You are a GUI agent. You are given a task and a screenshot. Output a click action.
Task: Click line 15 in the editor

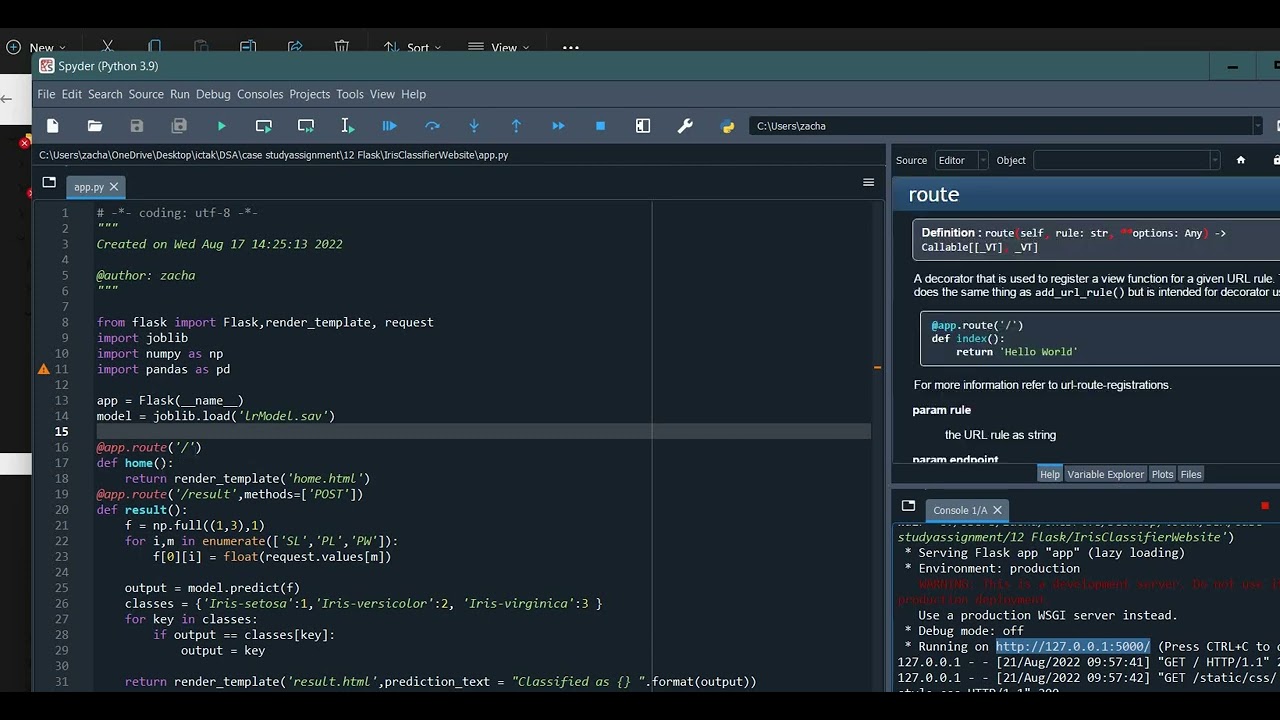coord(483,432)
